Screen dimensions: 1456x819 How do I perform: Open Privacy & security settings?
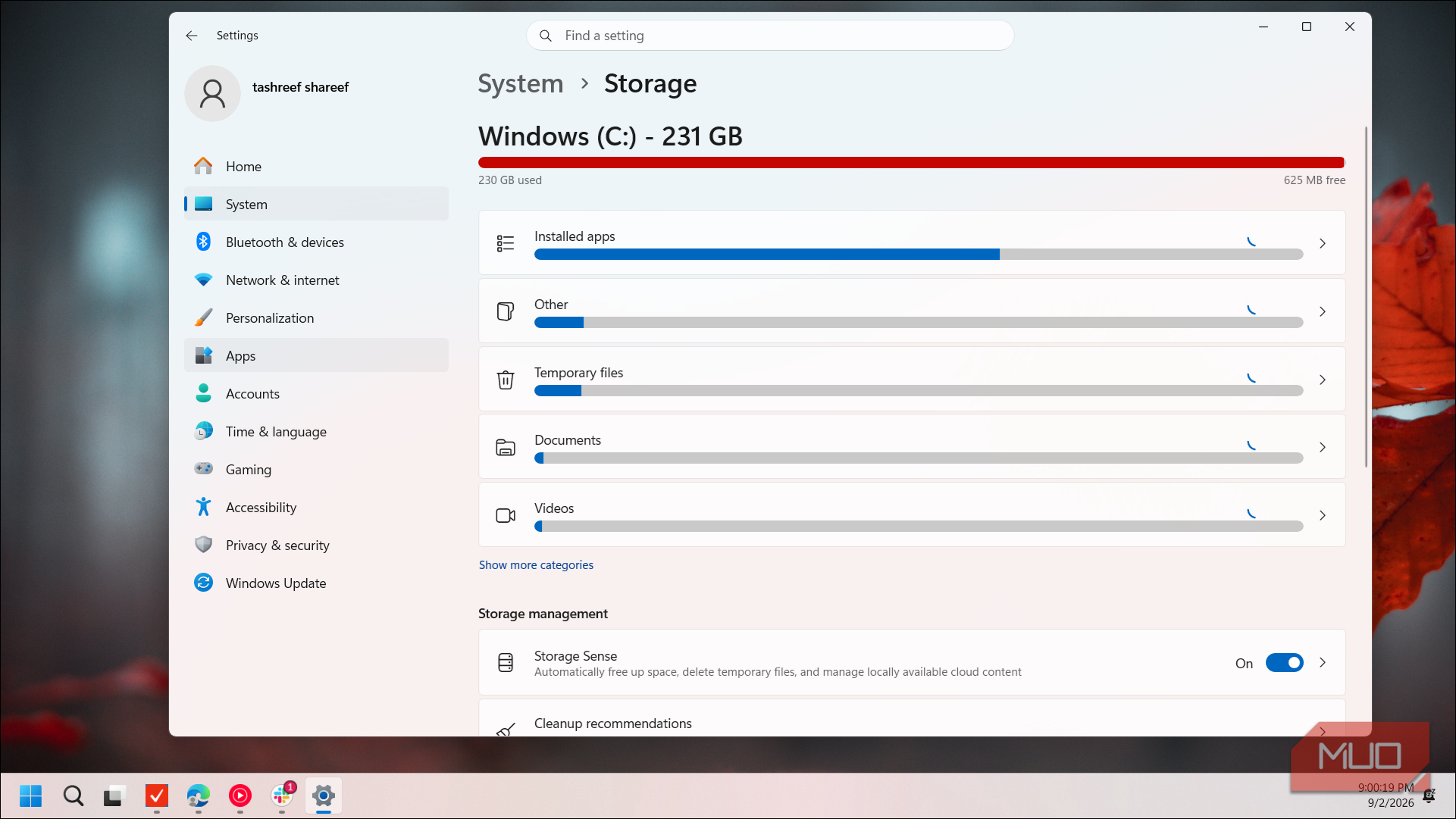[316, 545]
